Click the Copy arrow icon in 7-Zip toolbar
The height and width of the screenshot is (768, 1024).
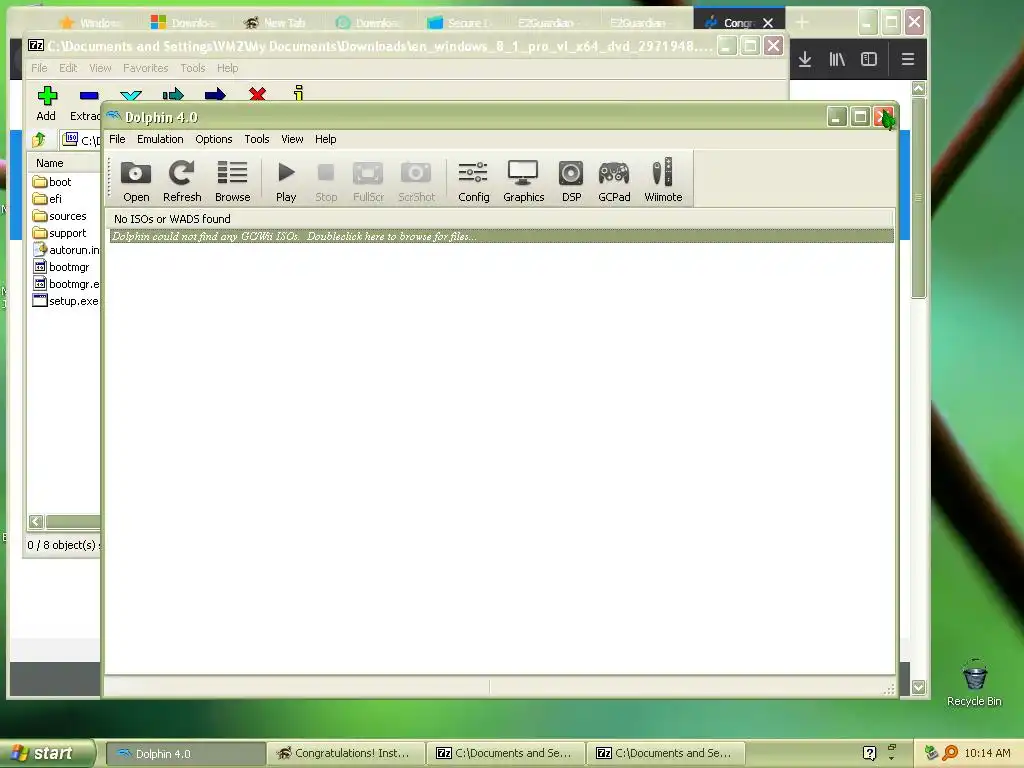click(173, 95)
